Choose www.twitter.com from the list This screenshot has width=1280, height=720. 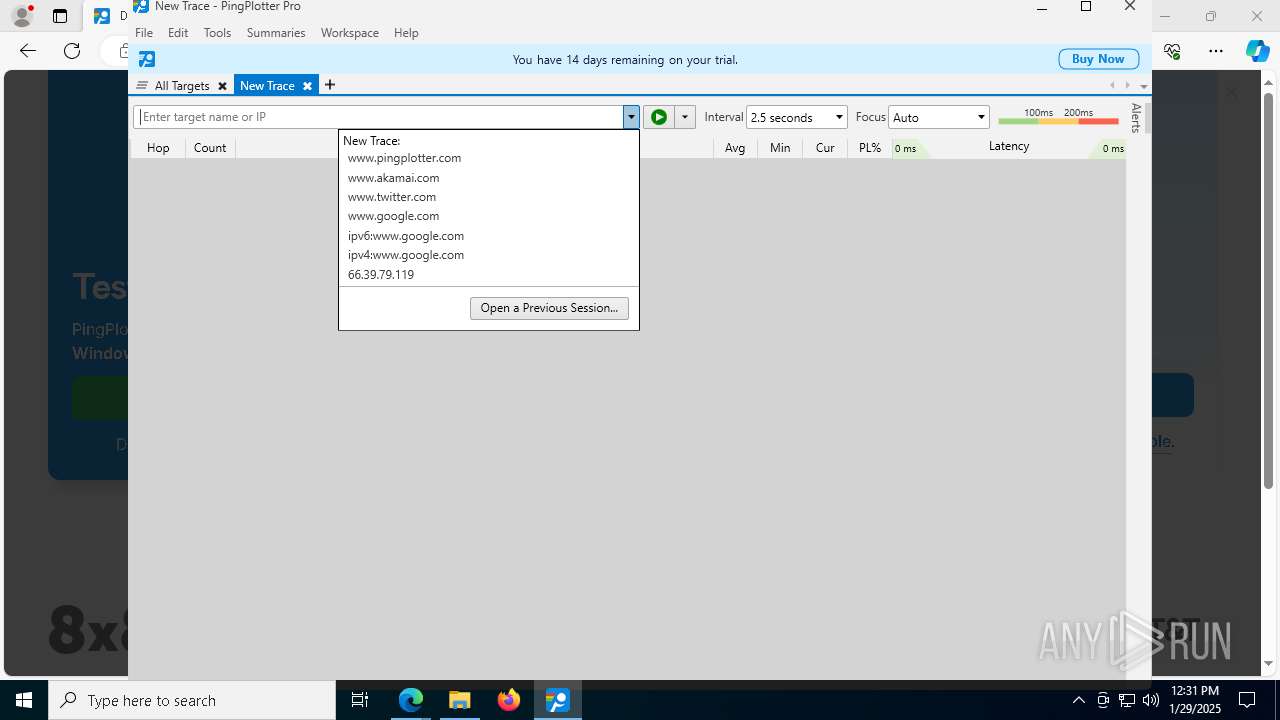pyautogui.click(x=392, y=197)
